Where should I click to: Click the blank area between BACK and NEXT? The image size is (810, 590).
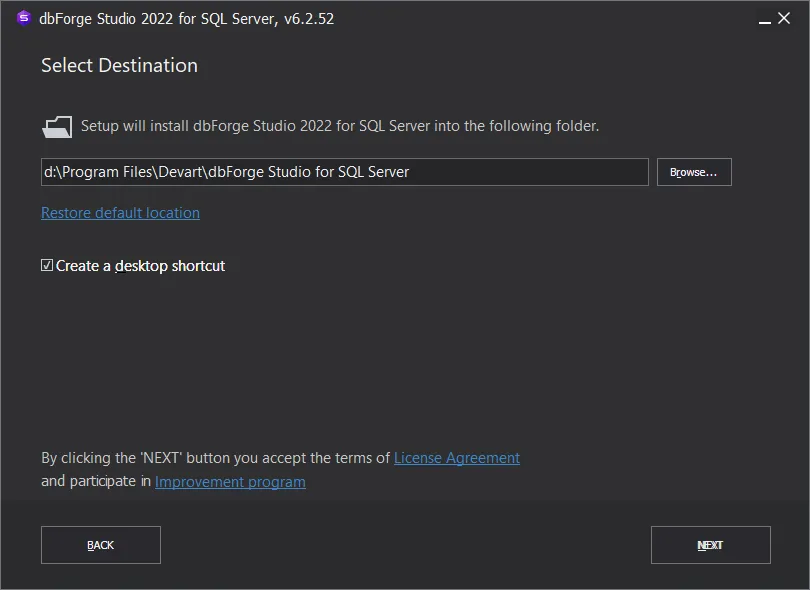pyautogui.click(x=405, y=545)
